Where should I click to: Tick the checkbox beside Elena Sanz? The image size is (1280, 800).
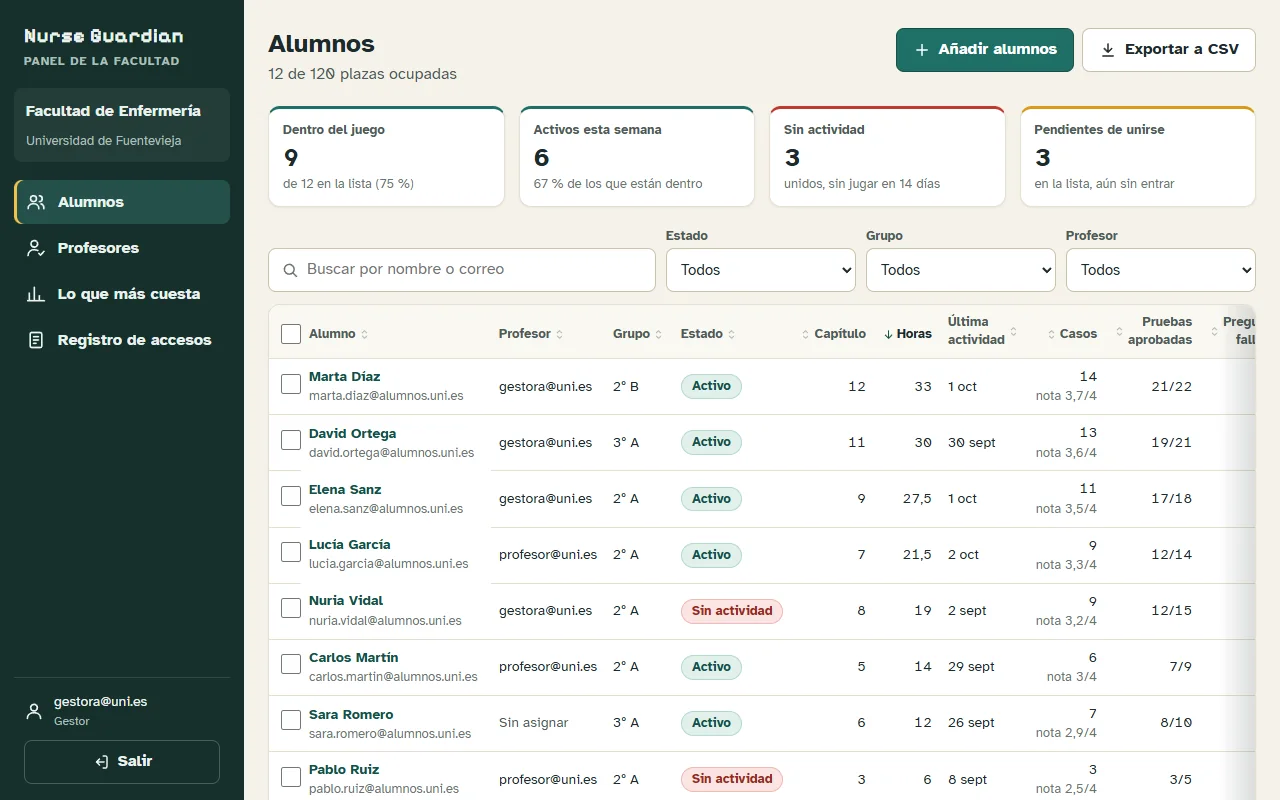[x=291, y=496]
